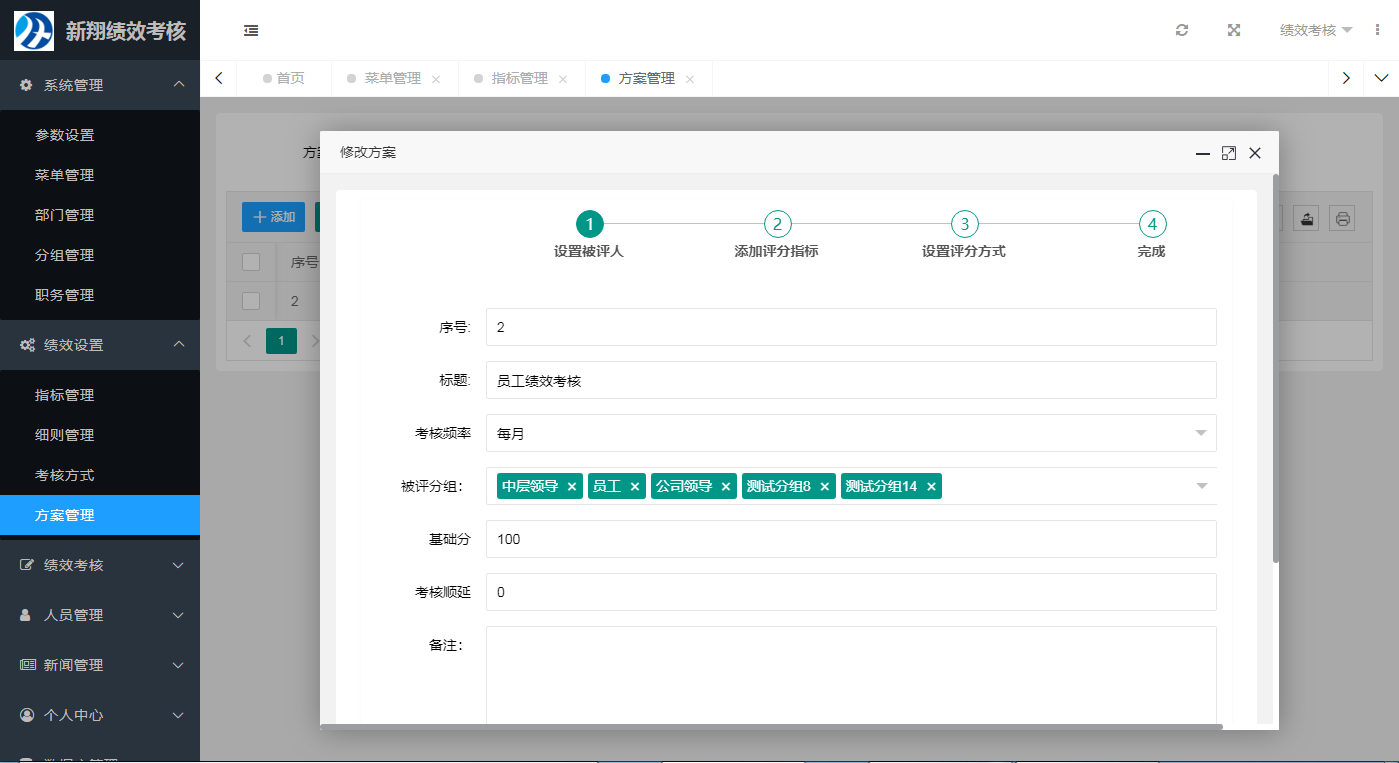Click the blue 添加 button
Image resolution: width=1399 pixels, height=763 pixels.
pyautogui.click(x=274, y=217)
